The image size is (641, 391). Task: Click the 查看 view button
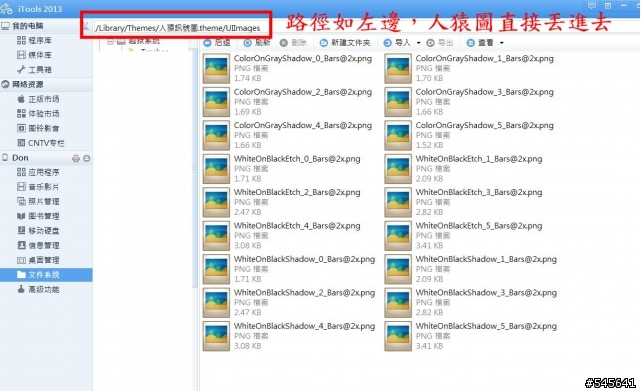(x=480, y=43)
